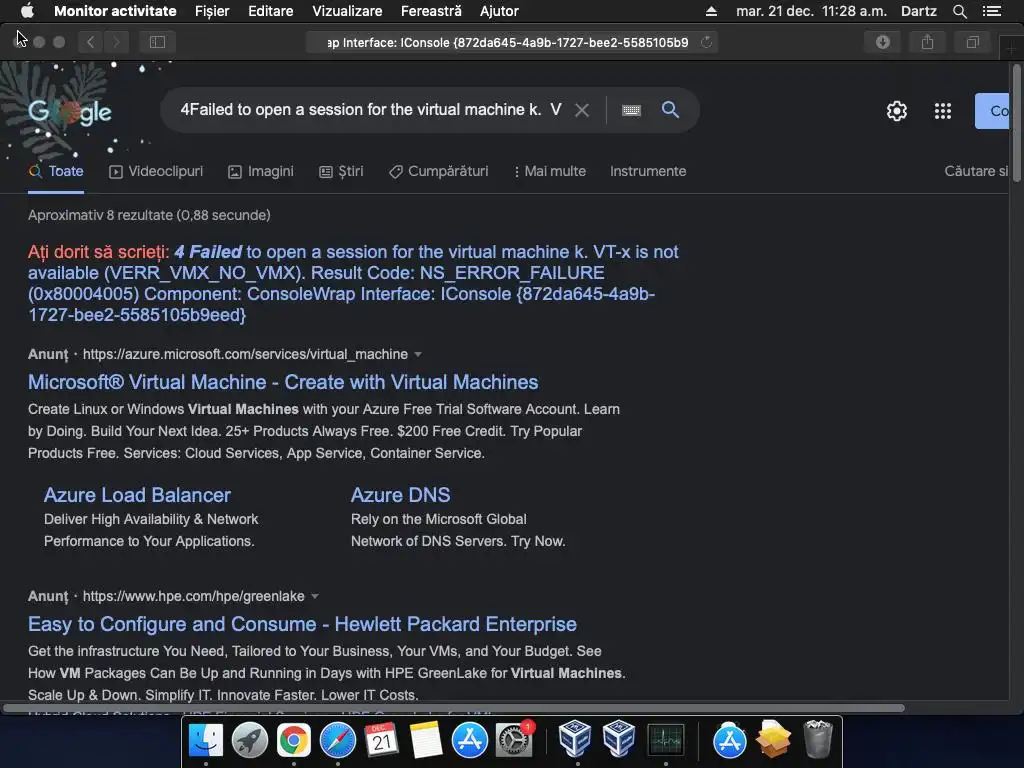
Task: Open Google quick settings gear
Action: point(897,111)
